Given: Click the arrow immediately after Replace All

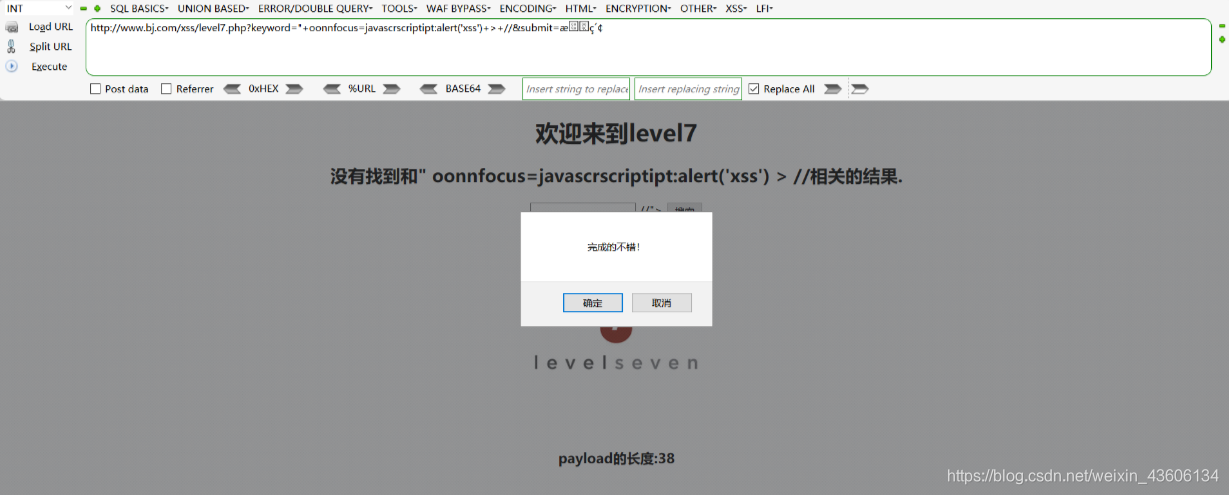Looking at the screenshot, I should (833, 89).
